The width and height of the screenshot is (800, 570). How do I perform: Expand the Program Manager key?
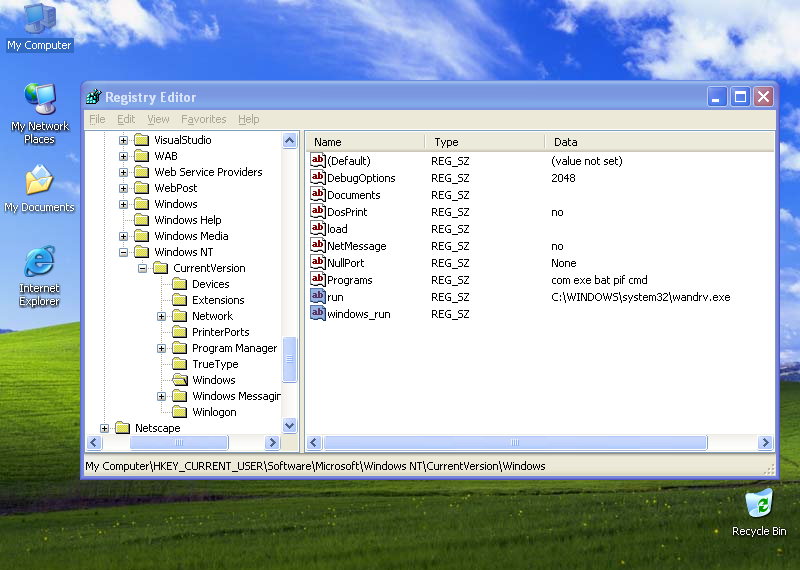click(161, 348)
